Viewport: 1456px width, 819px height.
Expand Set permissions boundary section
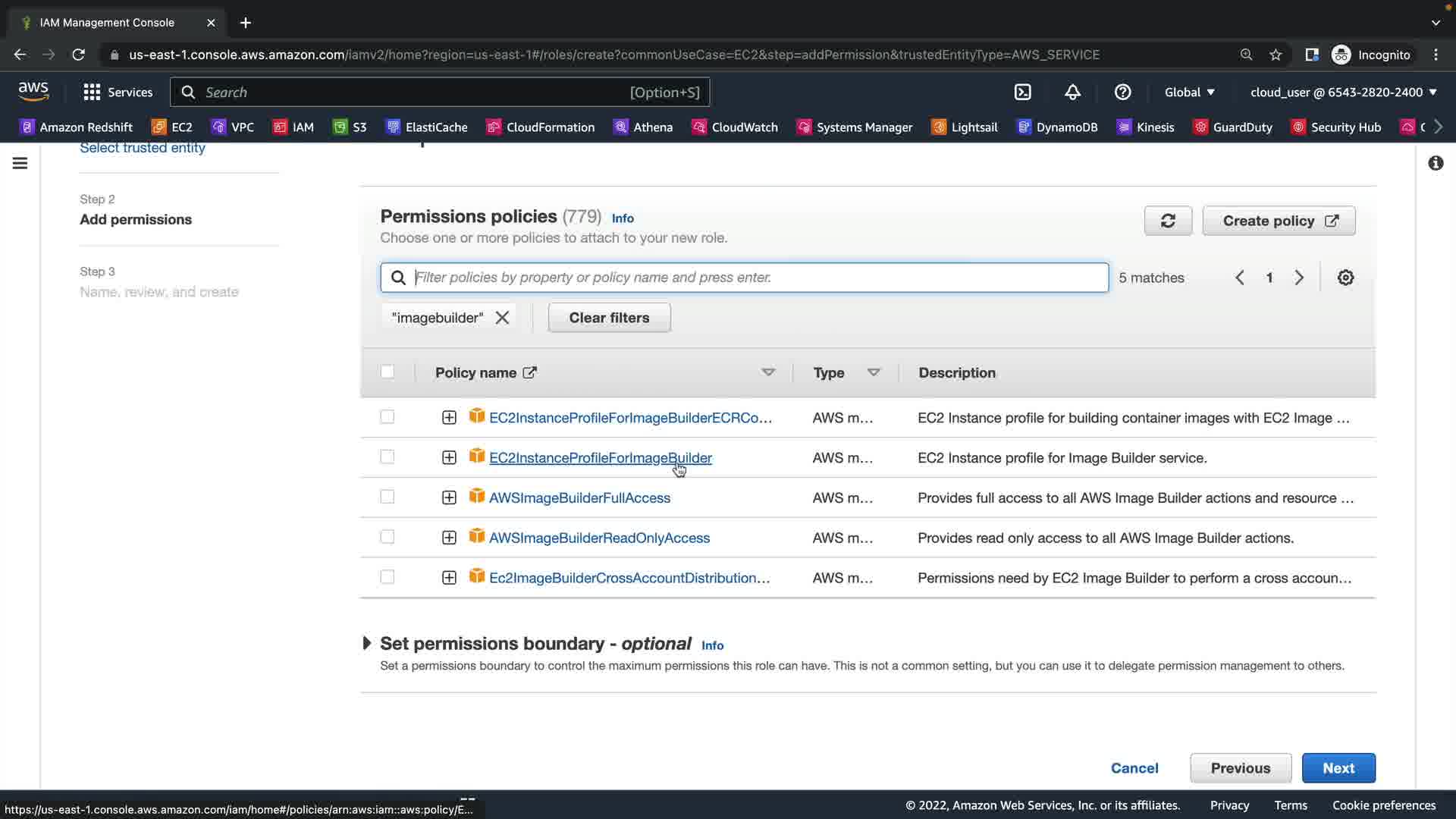[367, 644]
